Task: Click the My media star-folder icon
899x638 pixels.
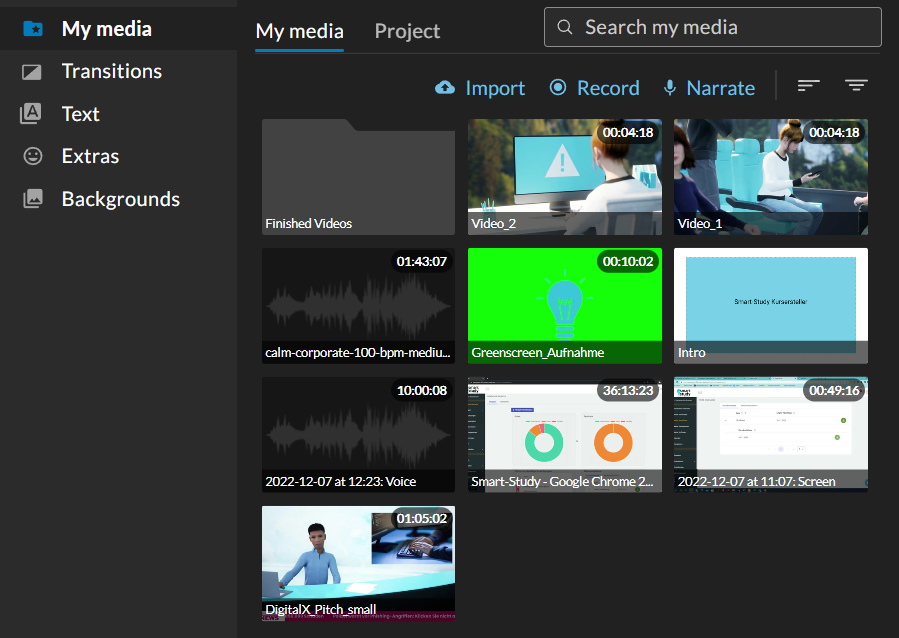Action: point(32,29)
